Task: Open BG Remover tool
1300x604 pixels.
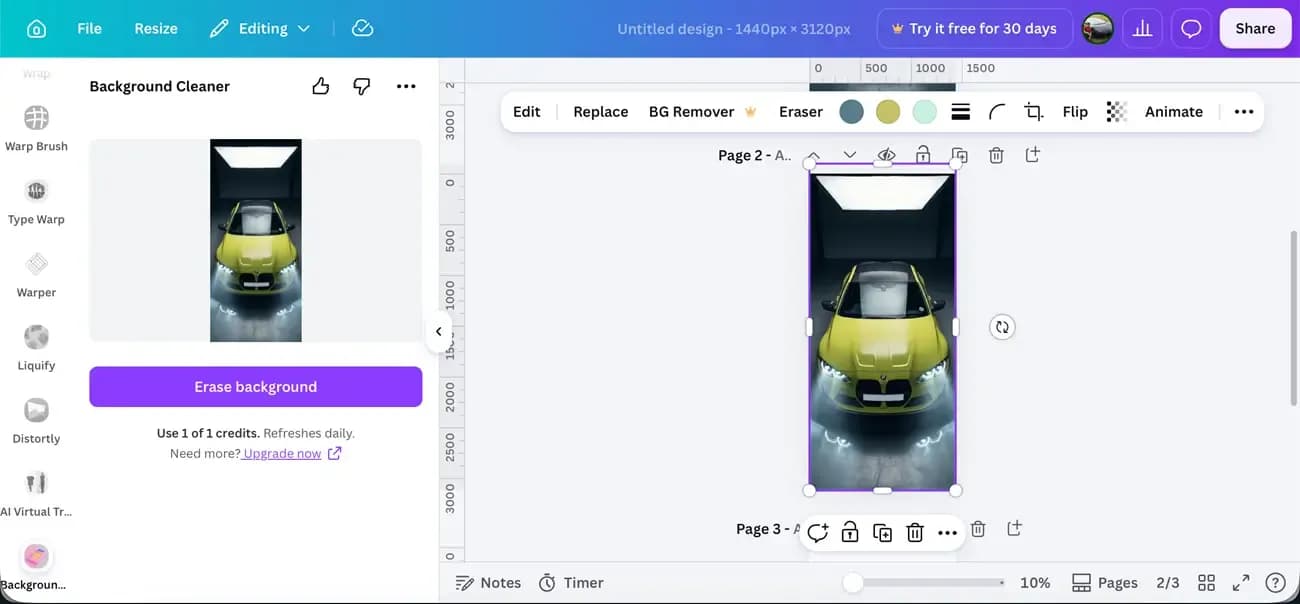Action: 702,112
